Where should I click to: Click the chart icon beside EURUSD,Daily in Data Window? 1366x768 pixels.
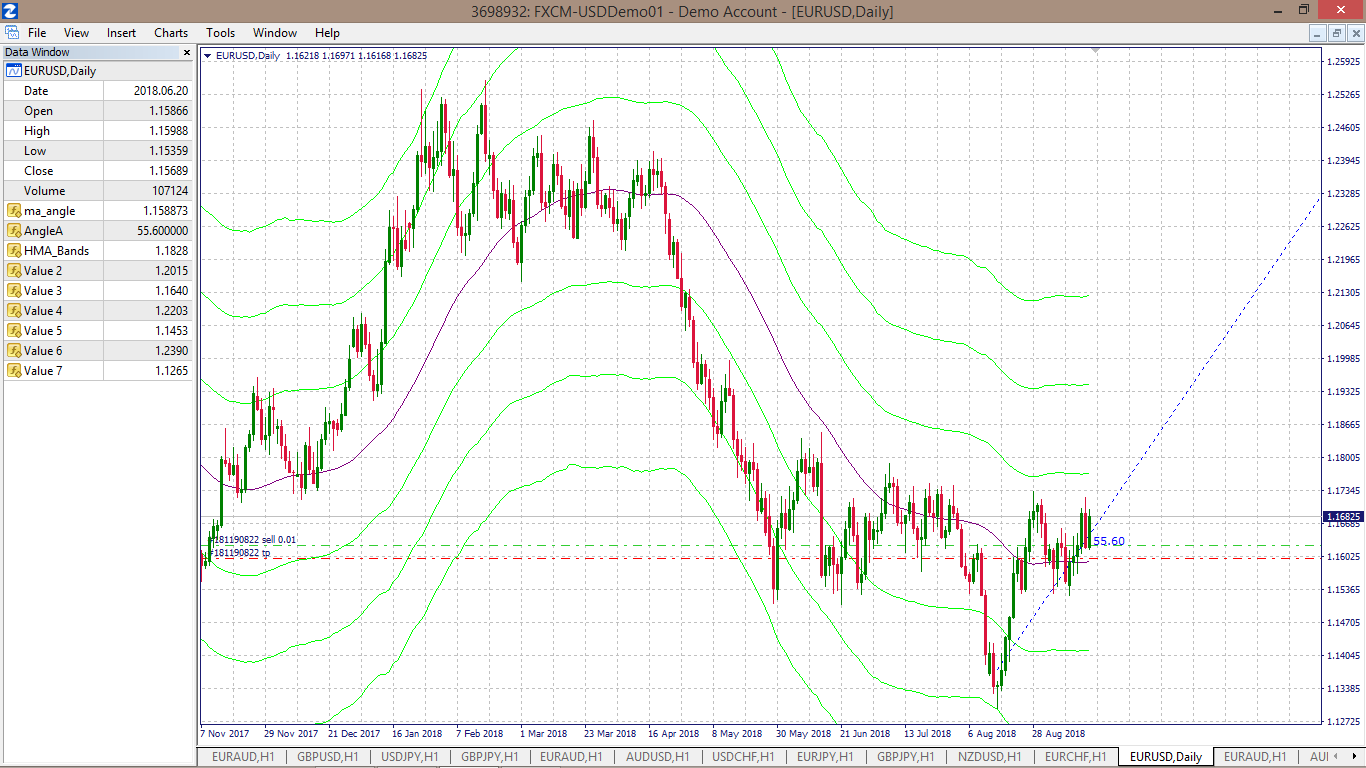pyautogui.click(x=14, y=71)
